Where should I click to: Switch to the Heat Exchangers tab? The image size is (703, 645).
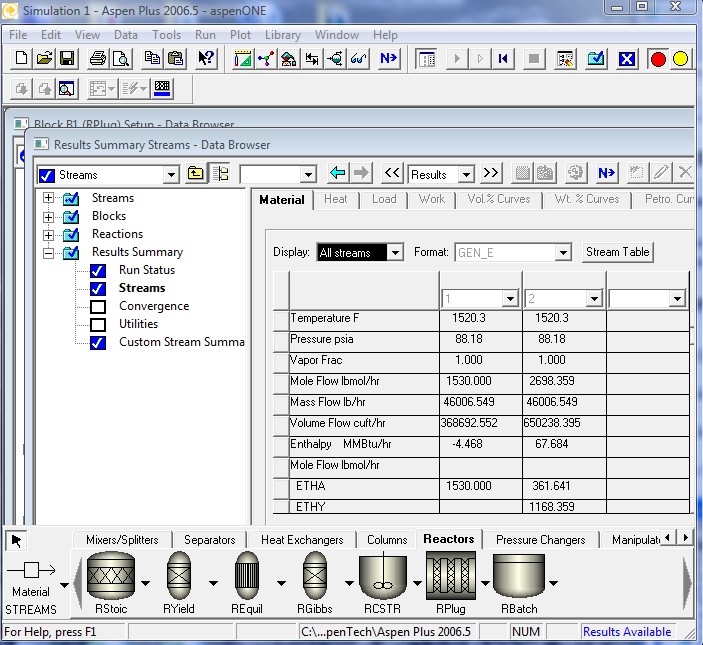[301, 540]
